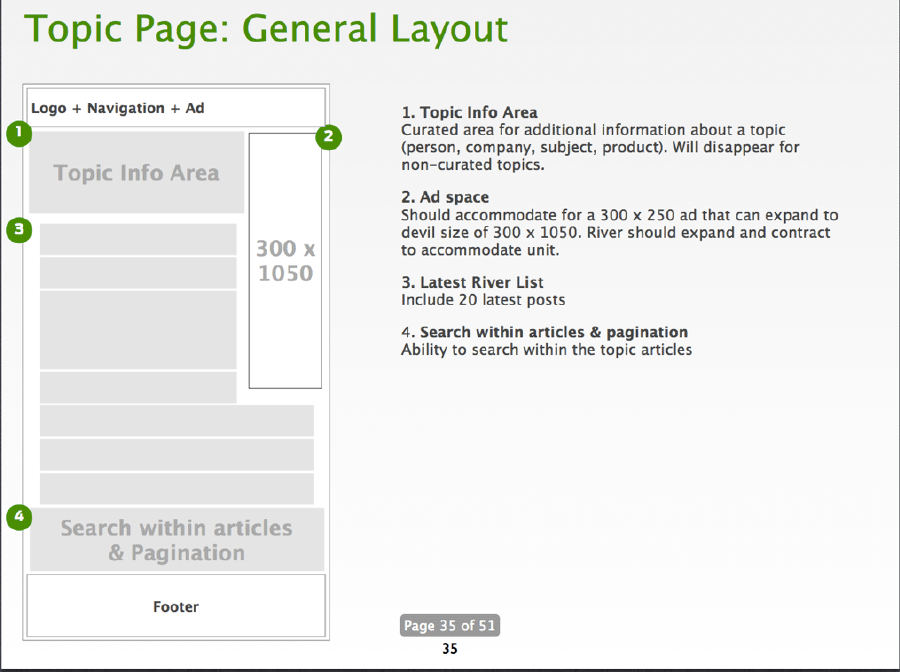
Task: Click the '3. Latest River List' heading
Action: pyautogui.click(x=472, y=283)
